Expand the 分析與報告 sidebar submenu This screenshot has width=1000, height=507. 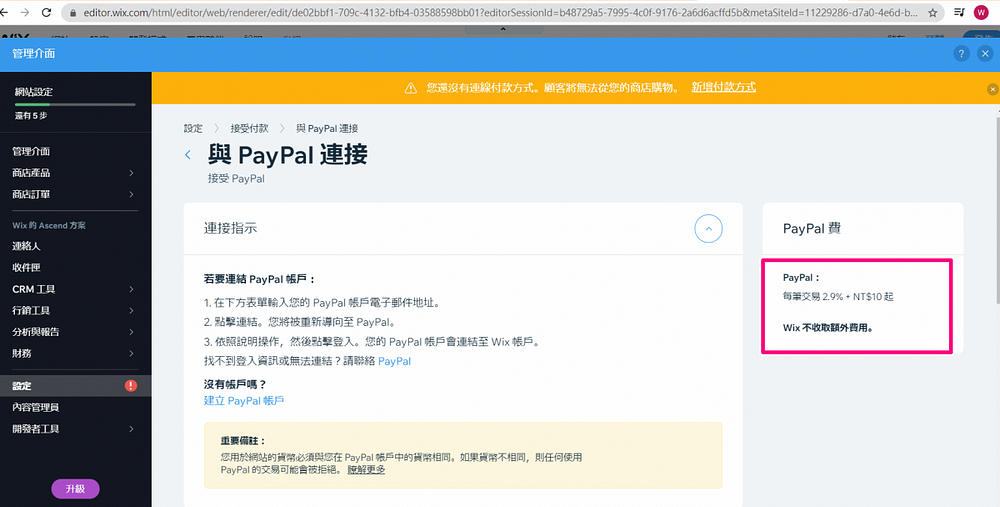[x=131, y=332]
